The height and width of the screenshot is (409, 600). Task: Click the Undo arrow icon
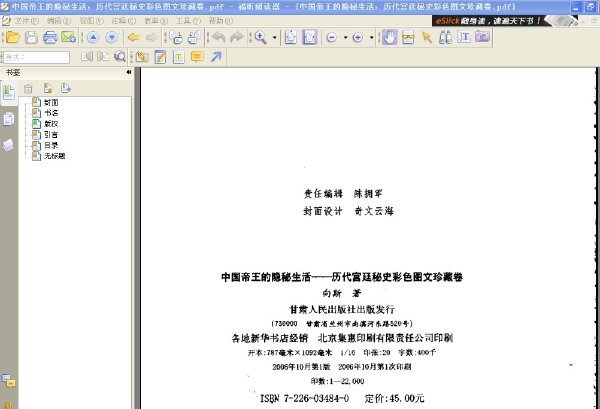coord(218,37)
